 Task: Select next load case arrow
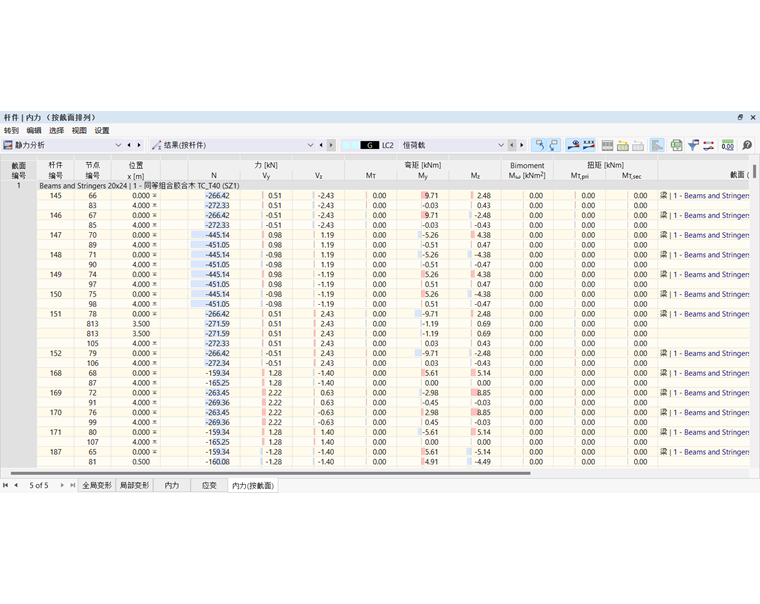pyautogui.click(x=522, y=145)
